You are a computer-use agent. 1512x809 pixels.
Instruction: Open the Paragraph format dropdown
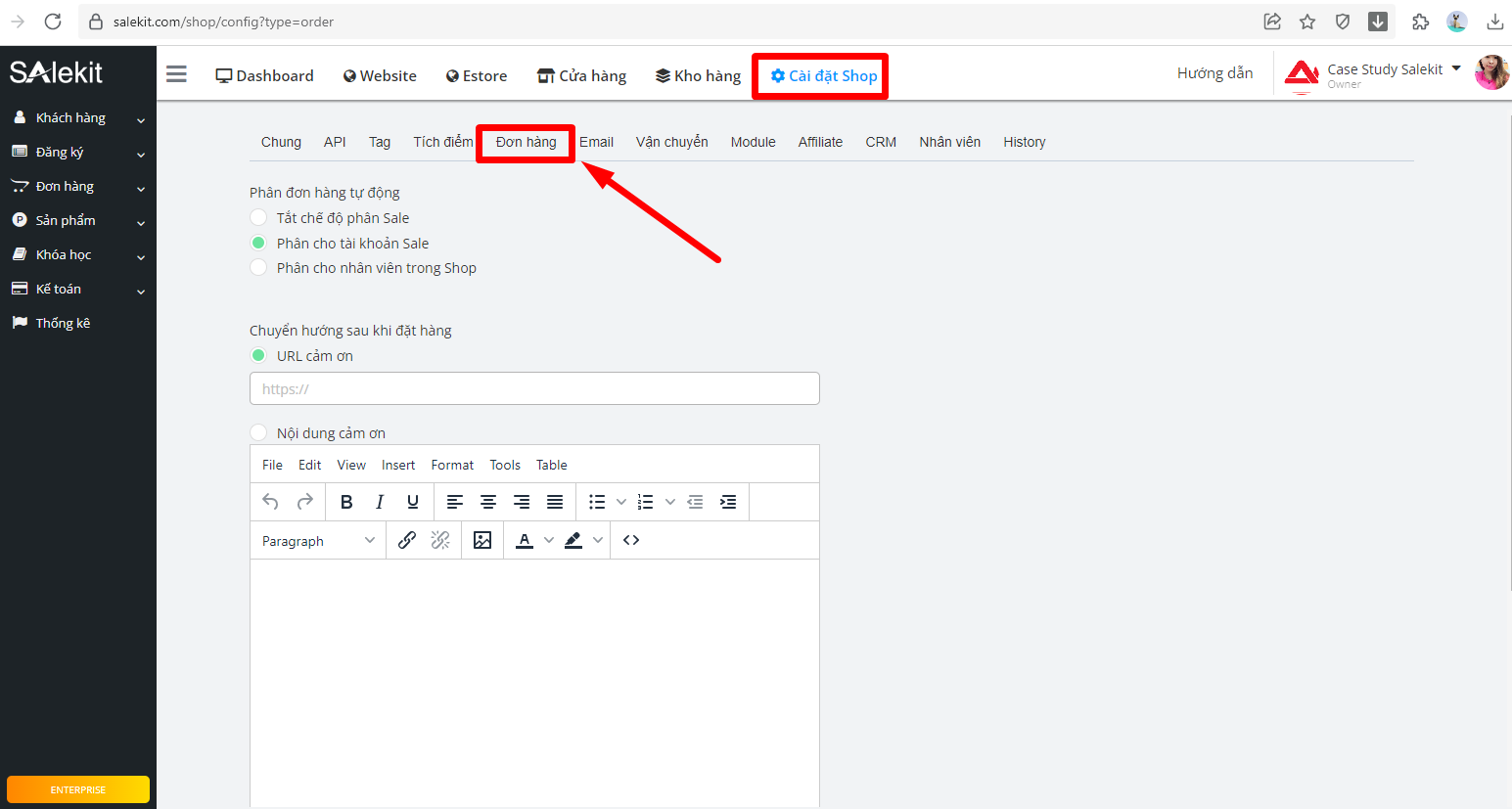[318, 540]
